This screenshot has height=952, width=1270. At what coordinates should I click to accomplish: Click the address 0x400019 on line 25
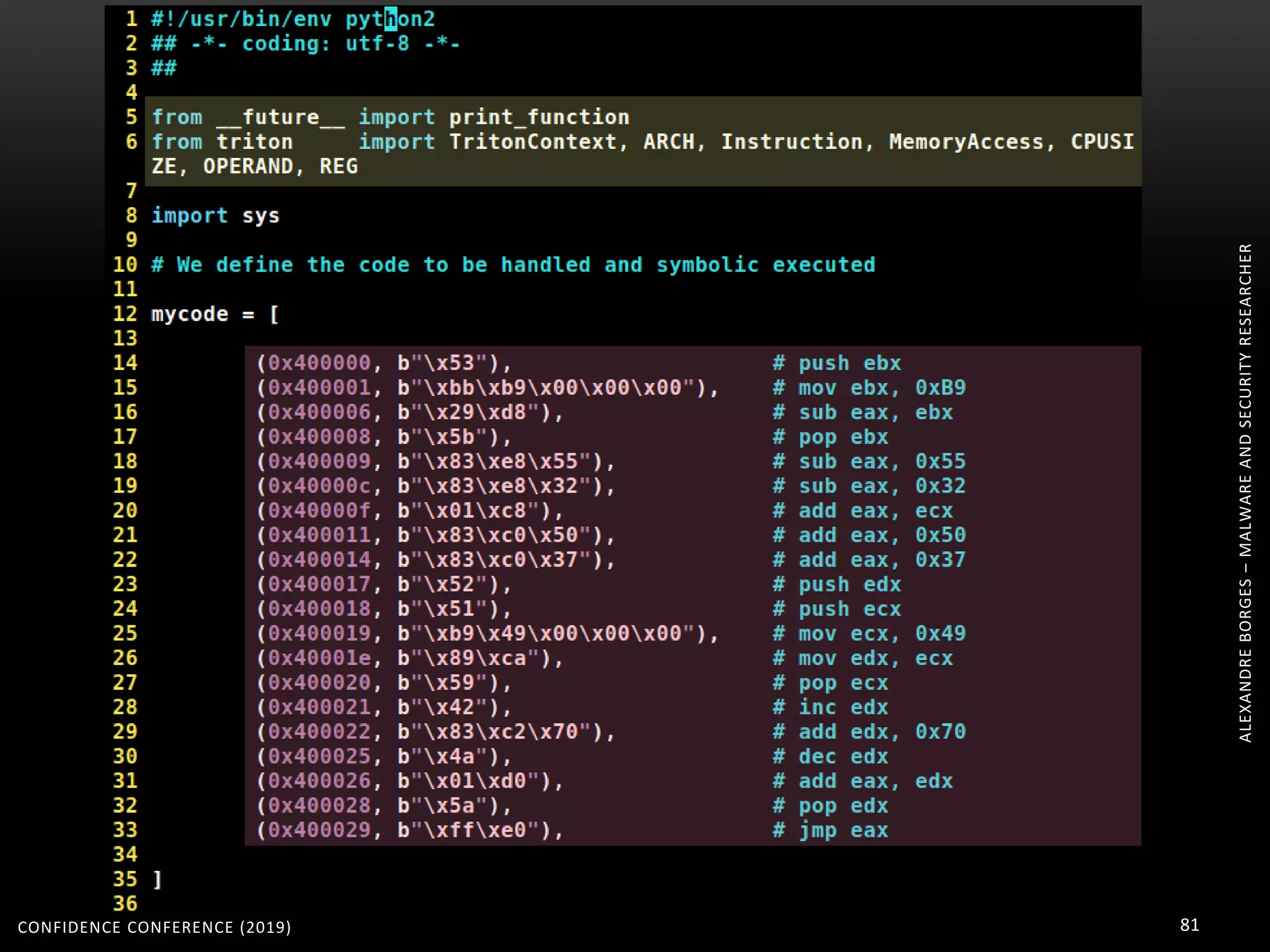319,633
